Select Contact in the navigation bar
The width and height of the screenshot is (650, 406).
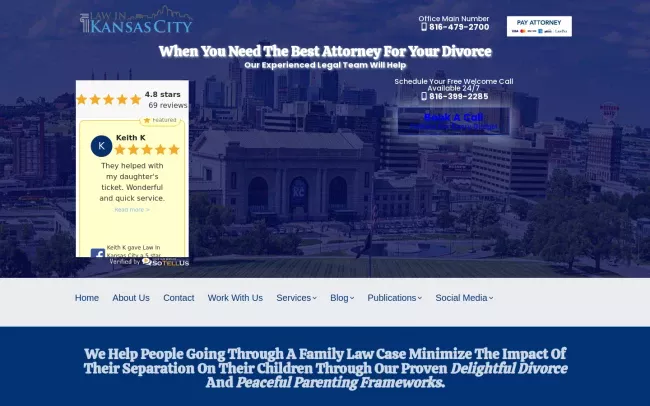179,298
